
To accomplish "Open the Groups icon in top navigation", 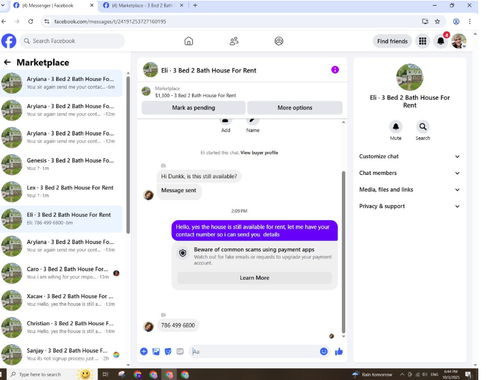I will (x=279, y=41).
